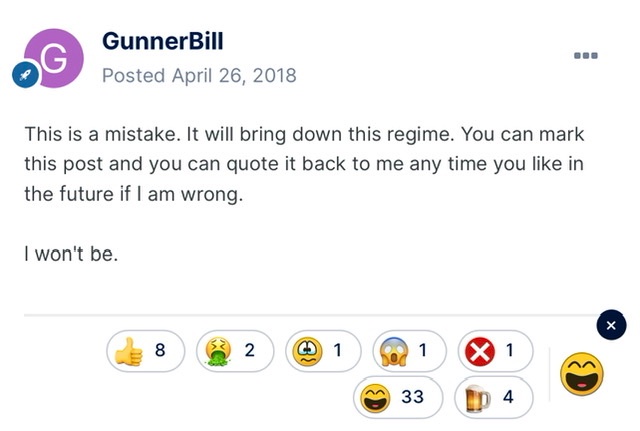
Task: Remove your reaction with the dark X button
Action: coord(611,325)
